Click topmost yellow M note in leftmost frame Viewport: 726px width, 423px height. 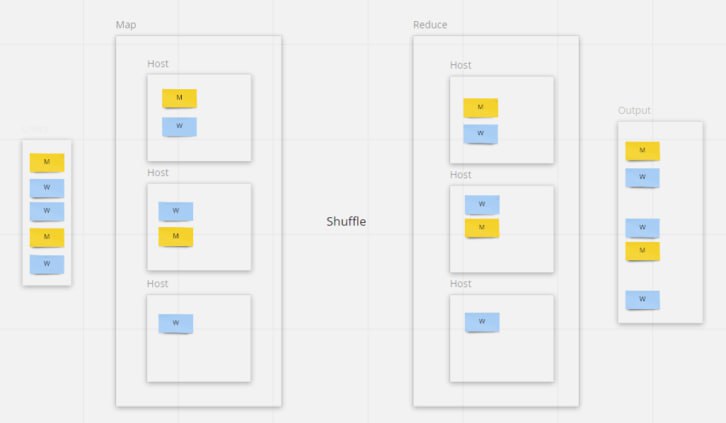pyautogui.click(x=47, y=162)
